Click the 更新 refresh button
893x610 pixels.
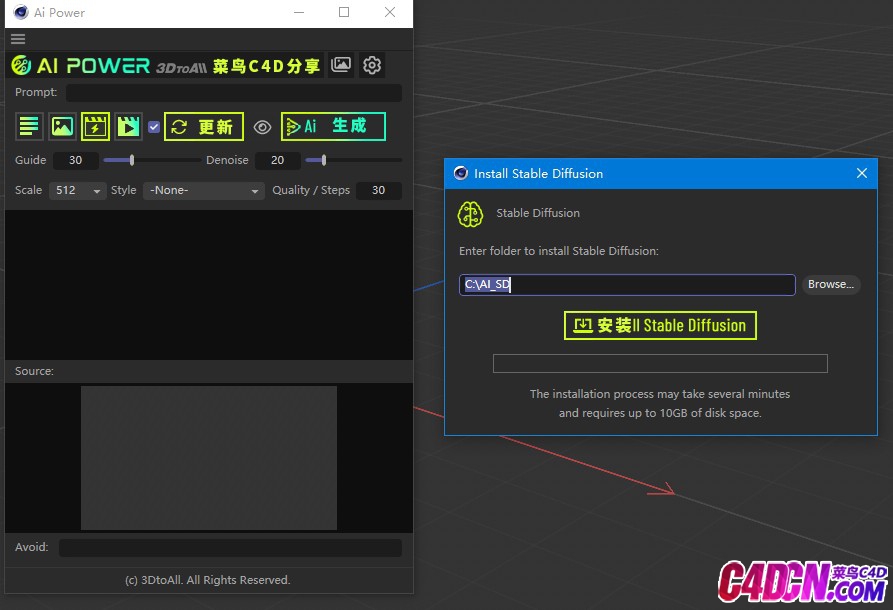pos(204,126)
